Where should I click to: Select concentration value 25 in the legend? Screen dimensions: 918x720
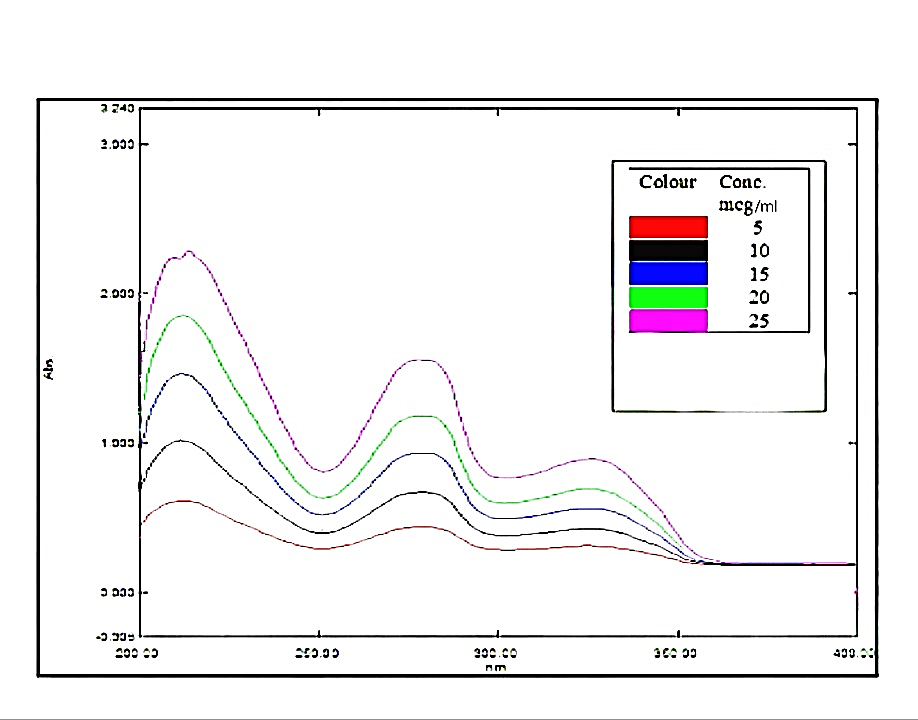point(758,320)
